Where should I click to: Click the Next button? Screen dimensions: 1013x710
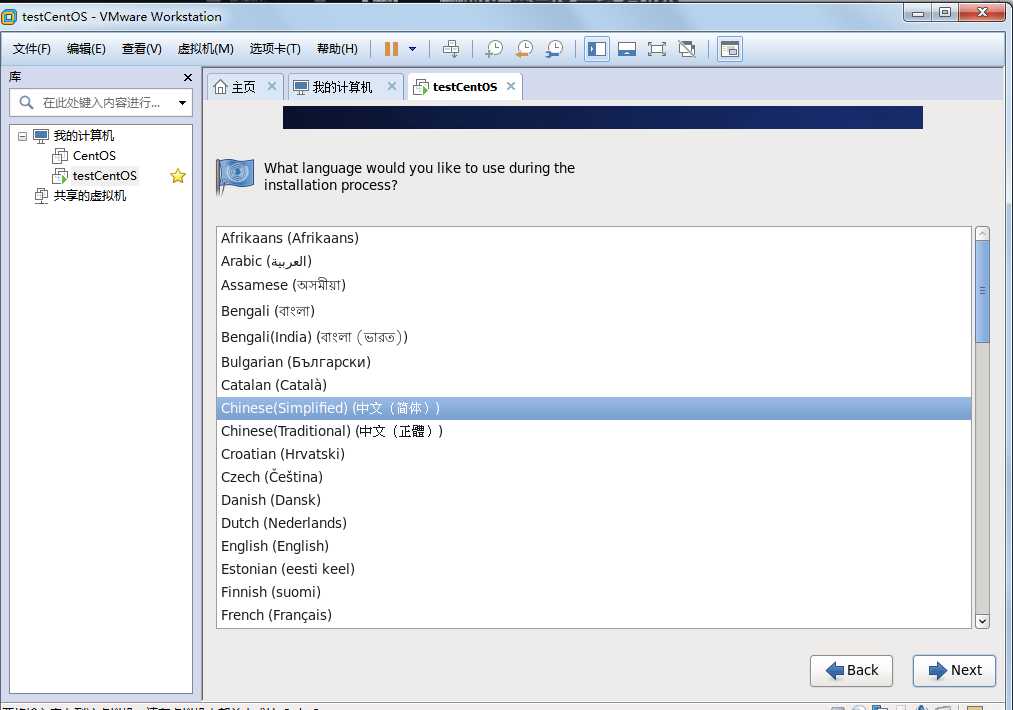click(x=954, y=671)
